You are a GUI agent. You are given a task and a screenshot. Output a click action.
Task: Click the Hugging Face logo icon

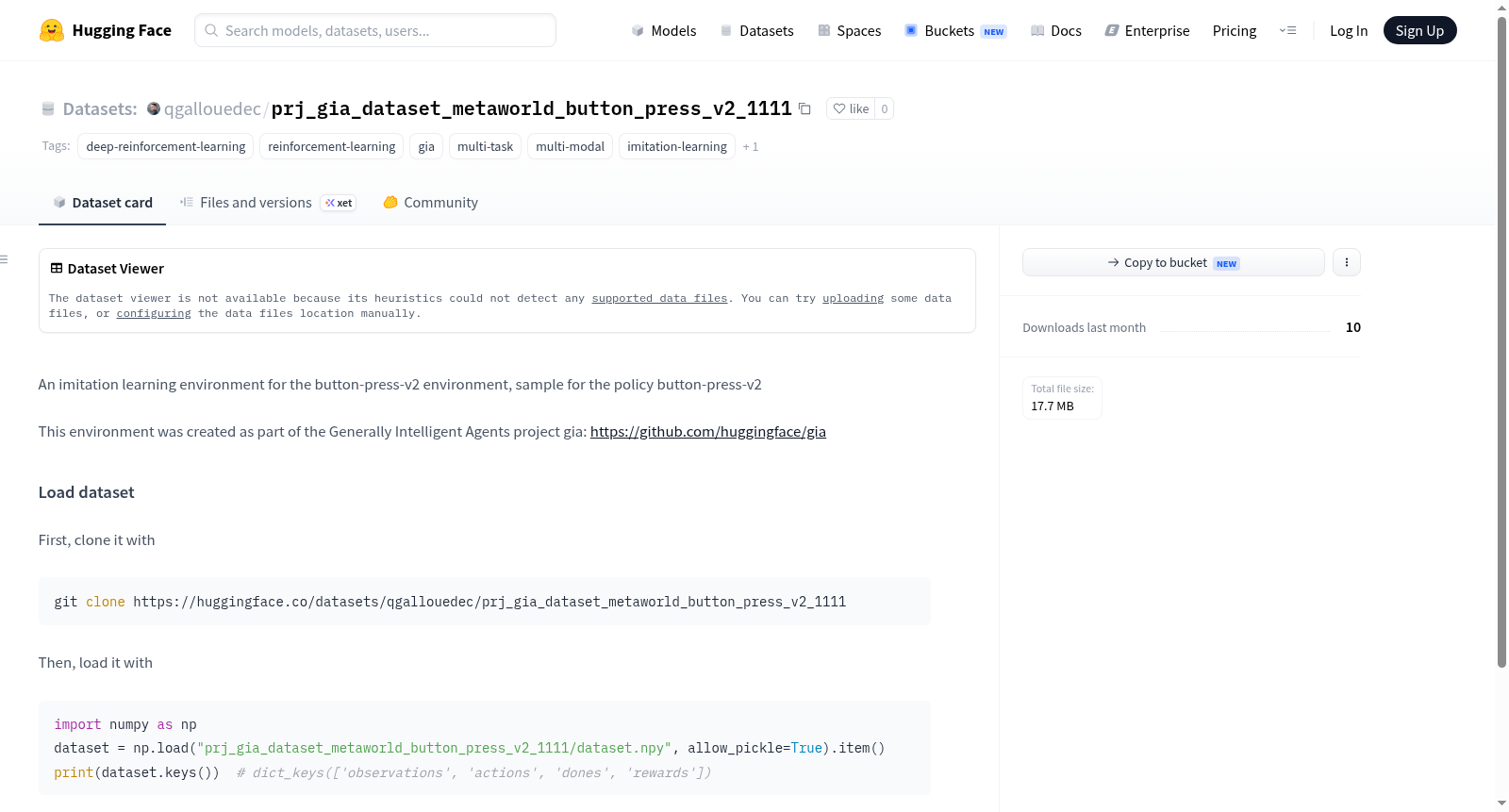pos(52,30)
